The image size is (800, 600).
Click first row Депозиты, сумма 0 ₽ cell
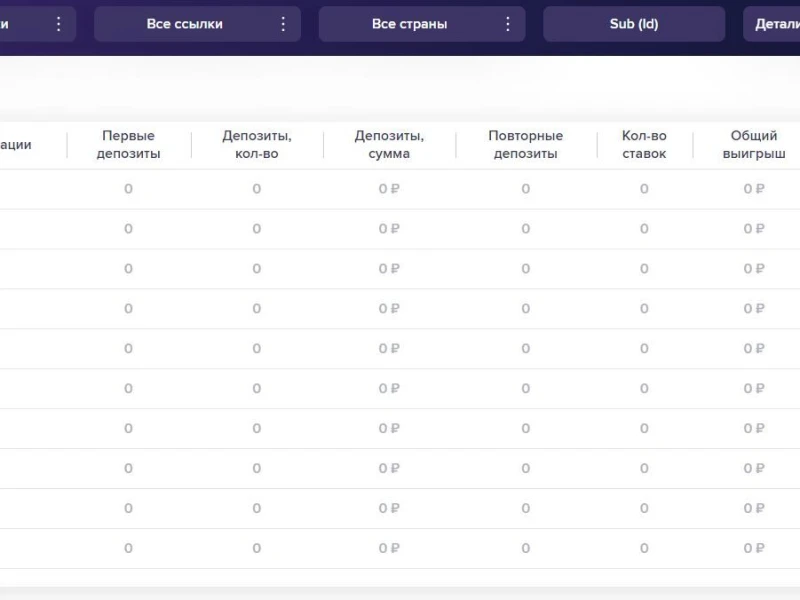pos(389,189)
